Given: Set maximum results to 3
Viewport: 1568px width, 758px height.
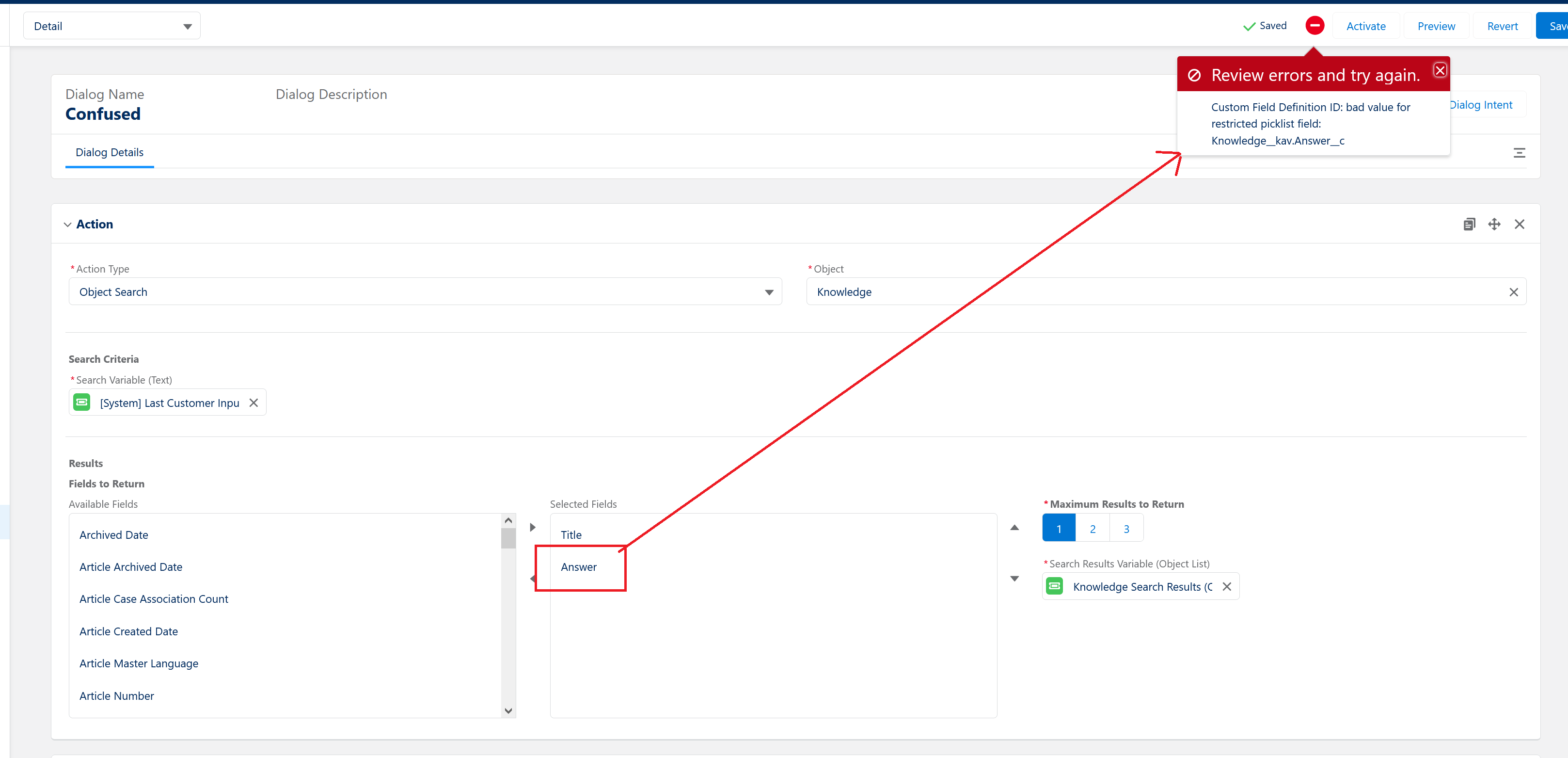Looking at the screenshot, I should 1126,529.
